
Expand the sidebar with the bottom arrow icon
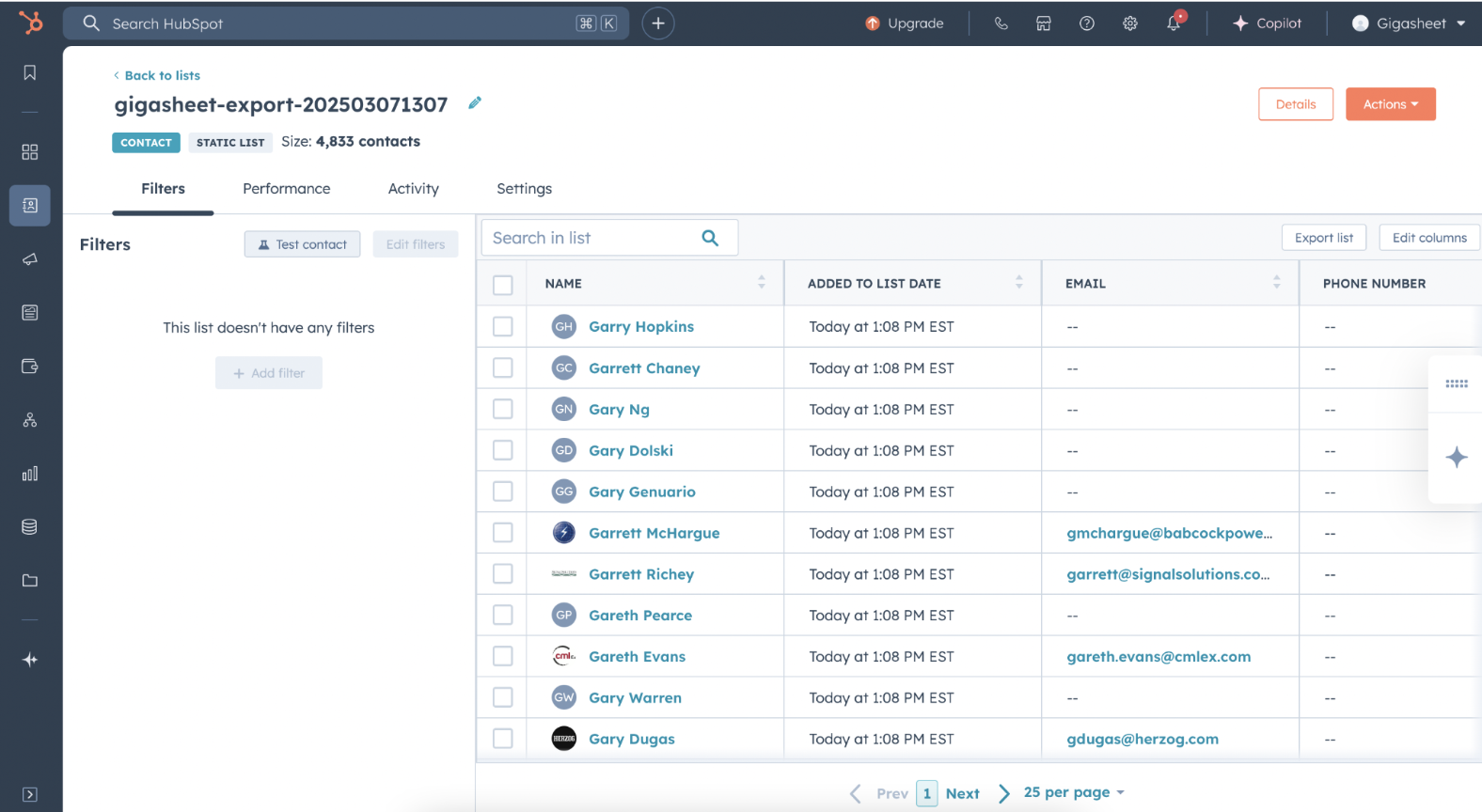click(x=30, y=795)
